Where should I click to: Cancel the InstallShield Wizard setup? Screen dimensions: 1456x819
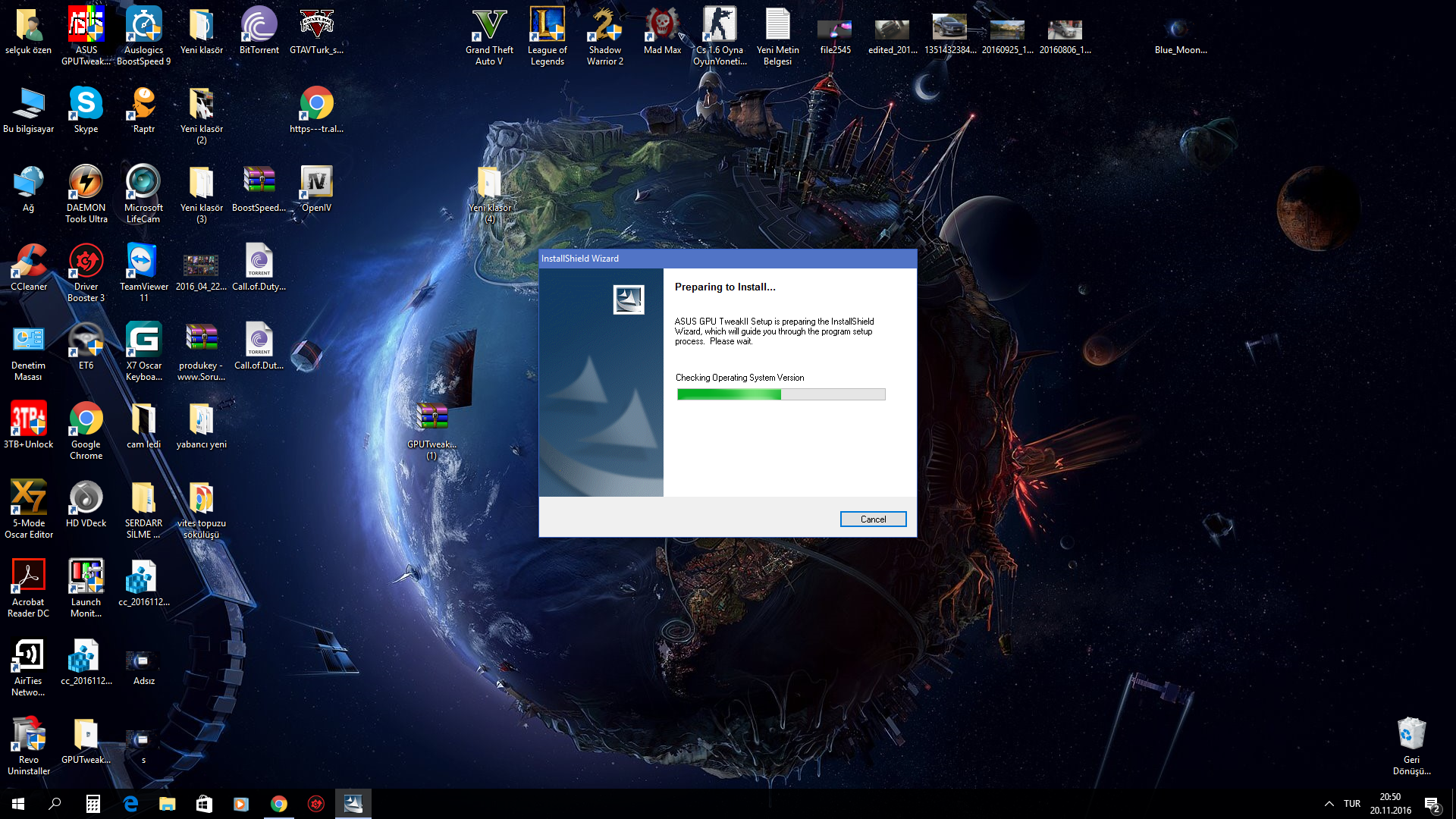point(873,519)
